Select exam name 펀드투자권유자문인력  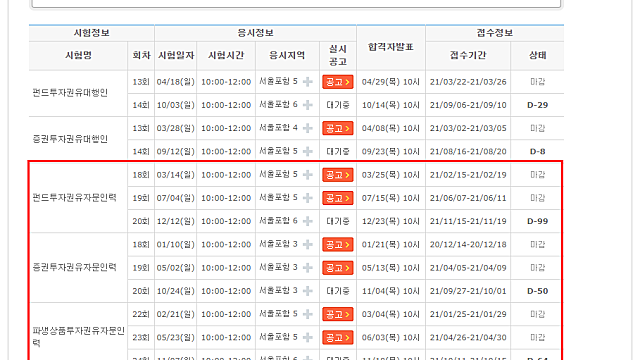click(x=75, y=198)
